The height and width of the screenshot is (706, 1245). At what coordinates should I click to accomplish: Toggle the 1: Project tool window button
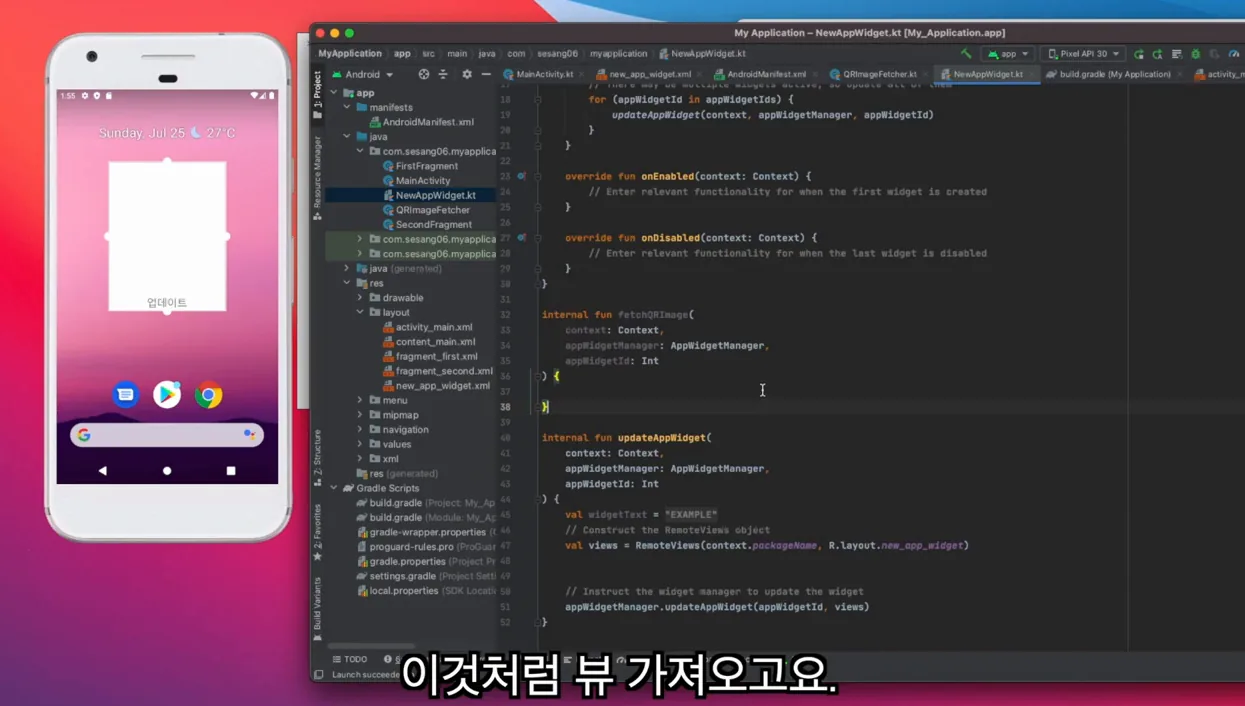click(x=318, y=93)
